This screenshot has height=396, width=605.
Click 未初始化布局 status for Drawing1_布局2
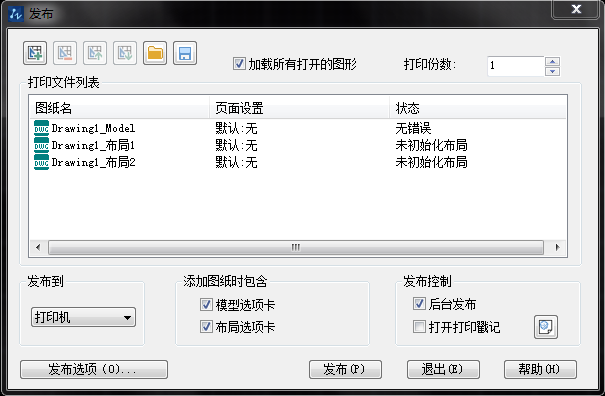click(431, 162)
